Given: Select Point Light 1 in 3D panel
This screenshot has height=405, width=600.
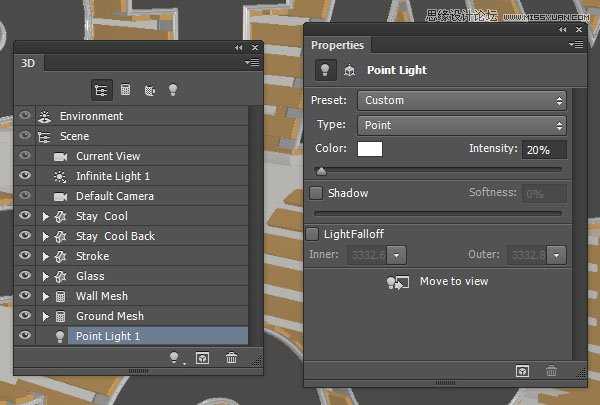Looking at the screenshot, I should (x=158, y=336).
